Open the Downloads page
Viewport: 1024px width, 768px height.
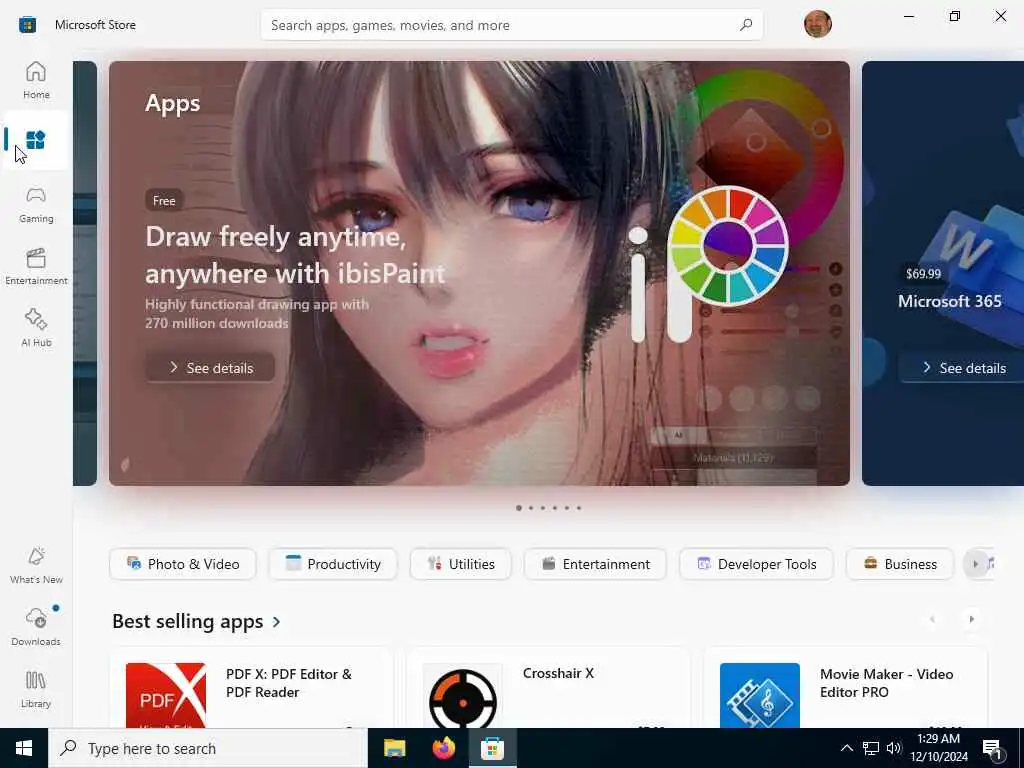click(36, 627)
